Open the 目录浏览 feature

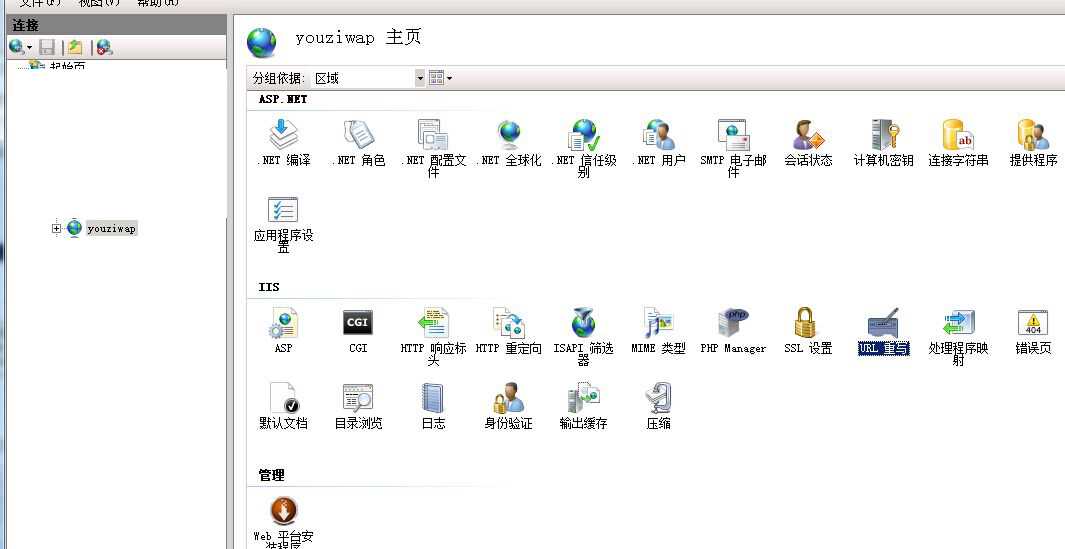tap(358, 406)
